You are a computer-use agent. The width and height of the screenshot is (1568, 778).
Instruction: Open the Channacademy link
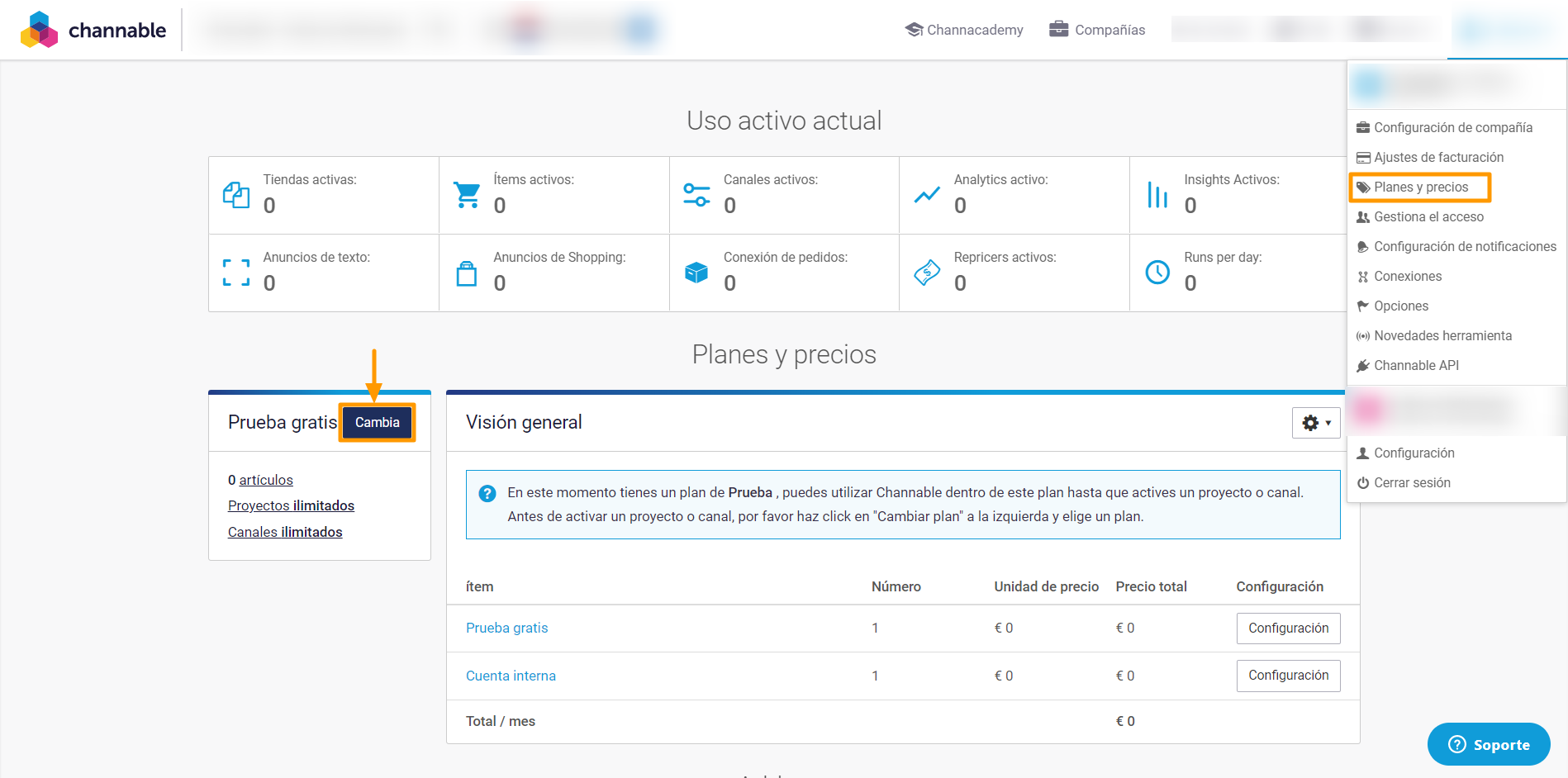[964, 30]
